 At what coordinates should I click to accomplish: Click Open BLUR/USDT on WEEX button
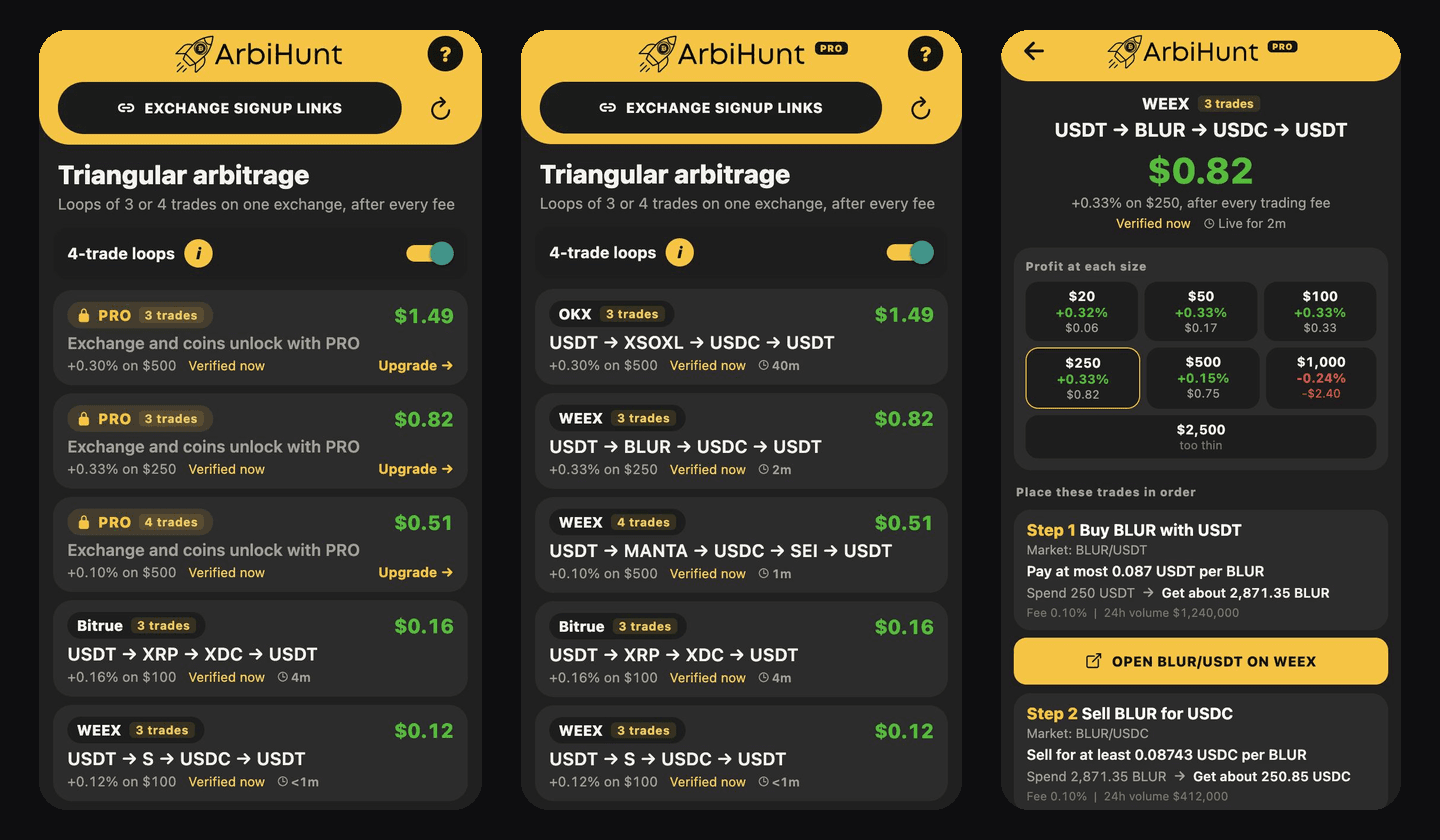tap(1201, 661)
